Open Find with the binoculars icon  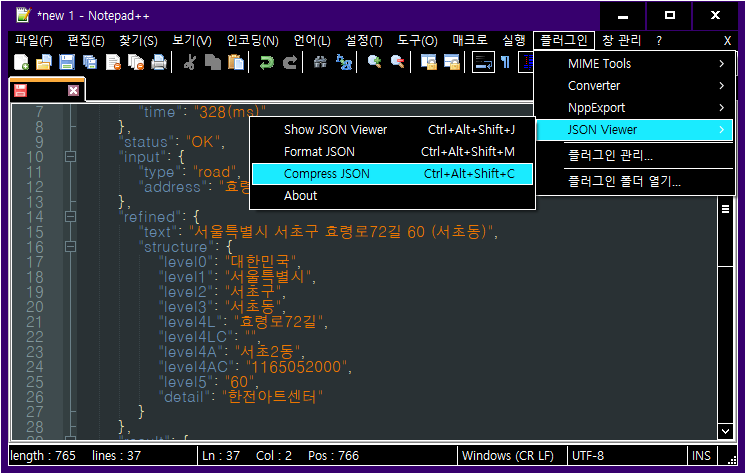click(320, 62)
